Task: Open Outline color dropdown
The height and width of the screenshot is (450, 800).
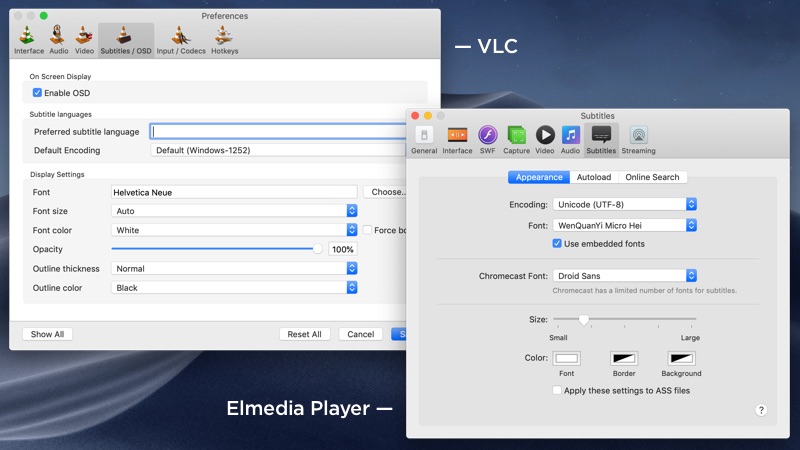Action: point(234,288)
